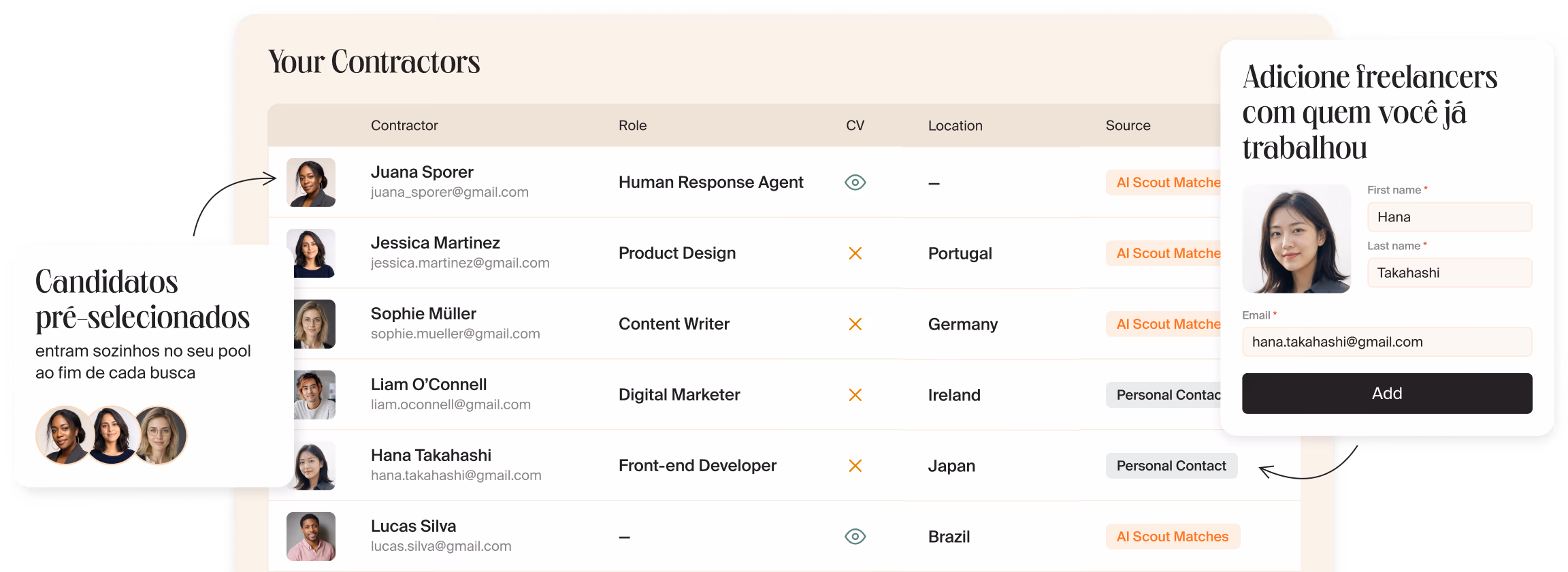Click the Adicione freelancers heading
The height and width of the screenshot is (572, 1568).
(x=1369, y=112)
